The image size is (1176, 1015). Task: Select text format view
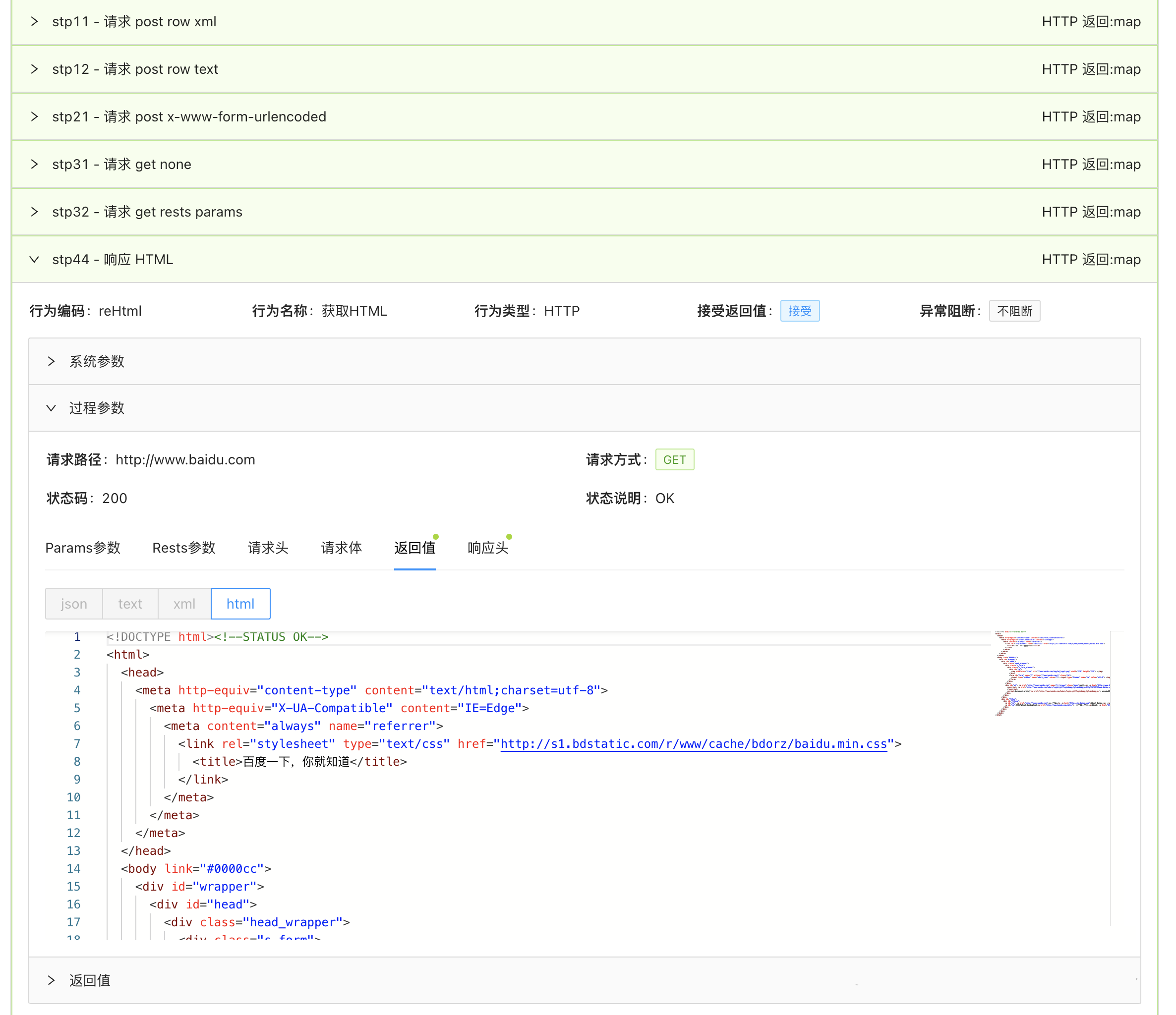click(130, 604)
